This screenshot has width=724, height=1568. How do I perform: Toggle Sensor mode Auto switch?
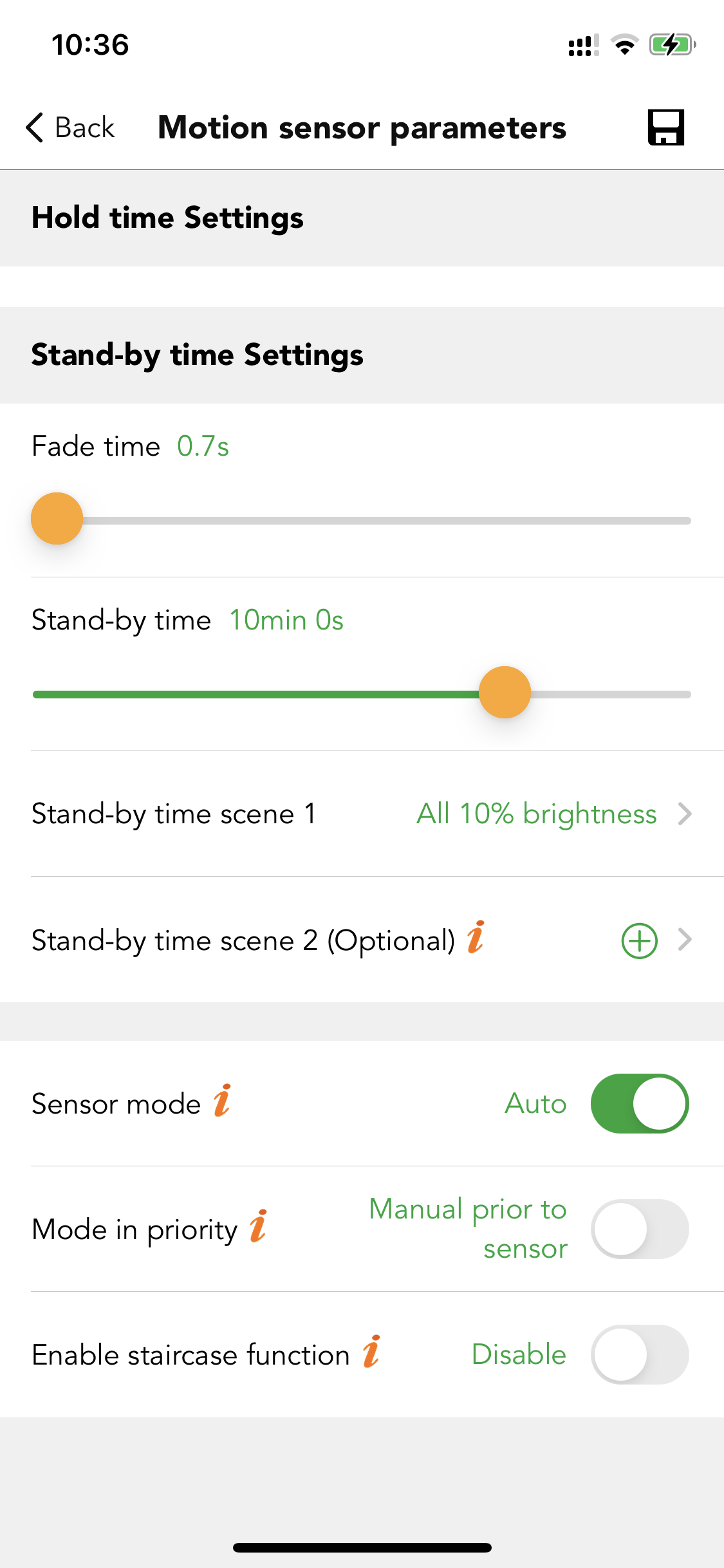point(640,1103)
